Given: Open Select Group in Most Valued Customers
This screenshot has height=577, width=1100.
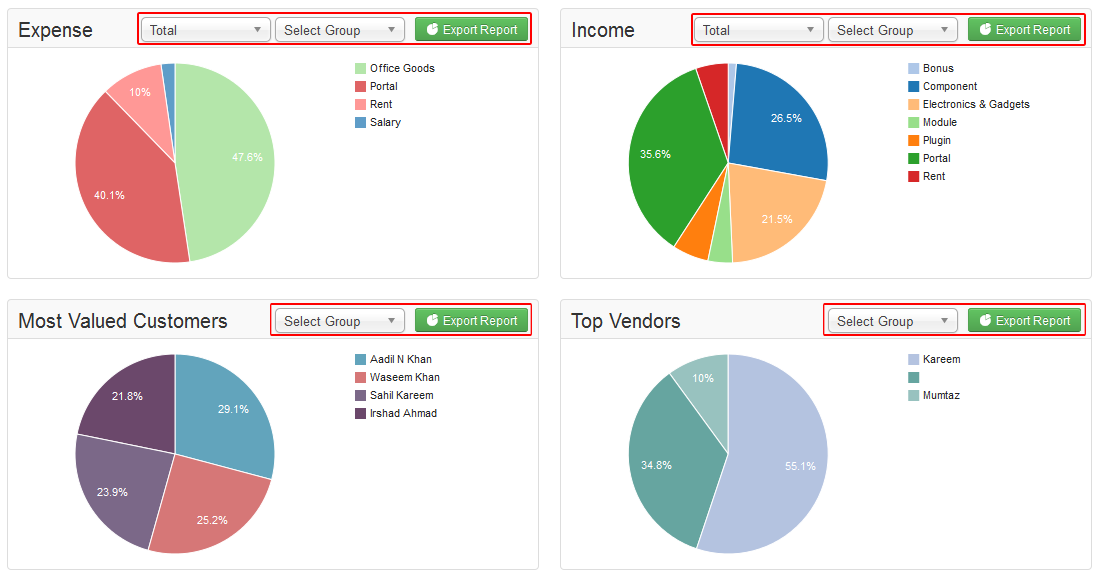Looking at the screenshot, I should point(340,321).
